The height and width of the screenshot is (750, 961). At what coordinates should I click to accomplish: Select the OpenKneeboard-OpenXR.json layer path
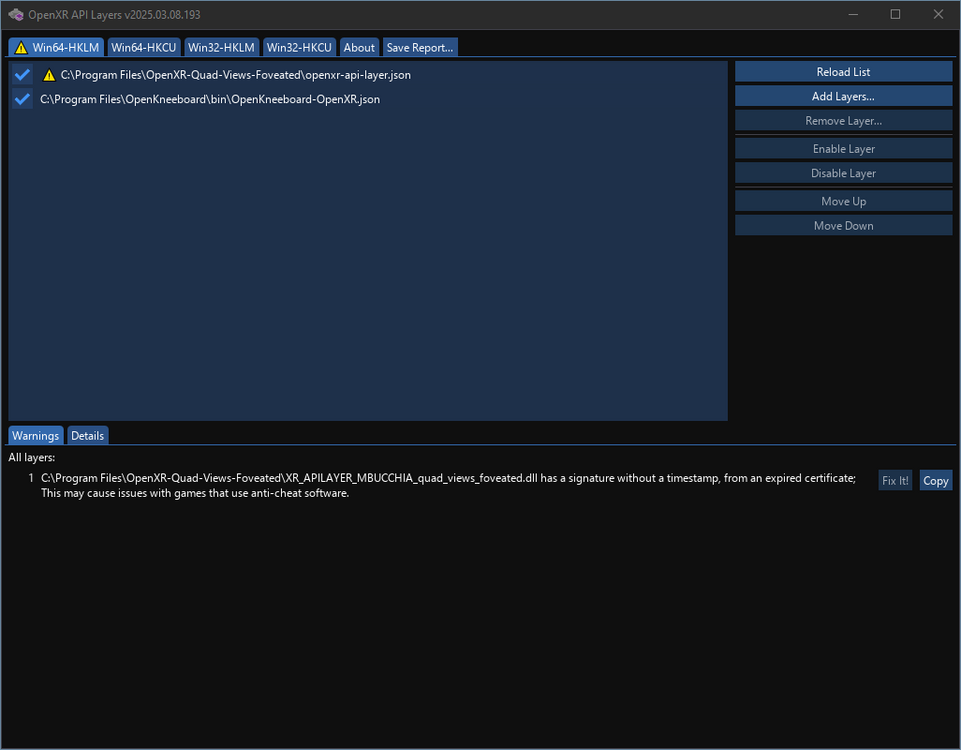[x=210, y=99]
